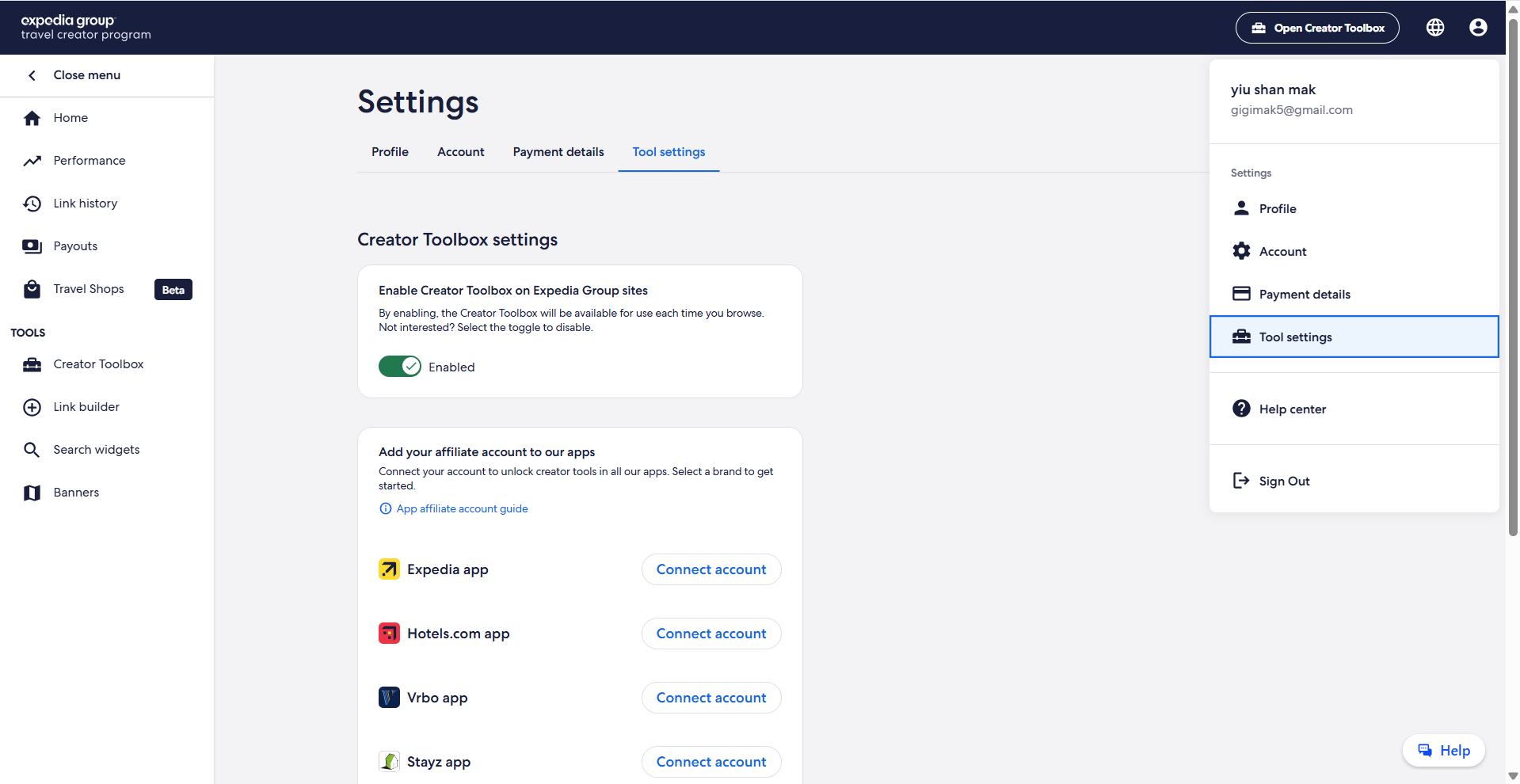The width and height of the screenshot is (1520, 784).
Task: Connect account for Vrbo app
Action: [x=710, y=698]
